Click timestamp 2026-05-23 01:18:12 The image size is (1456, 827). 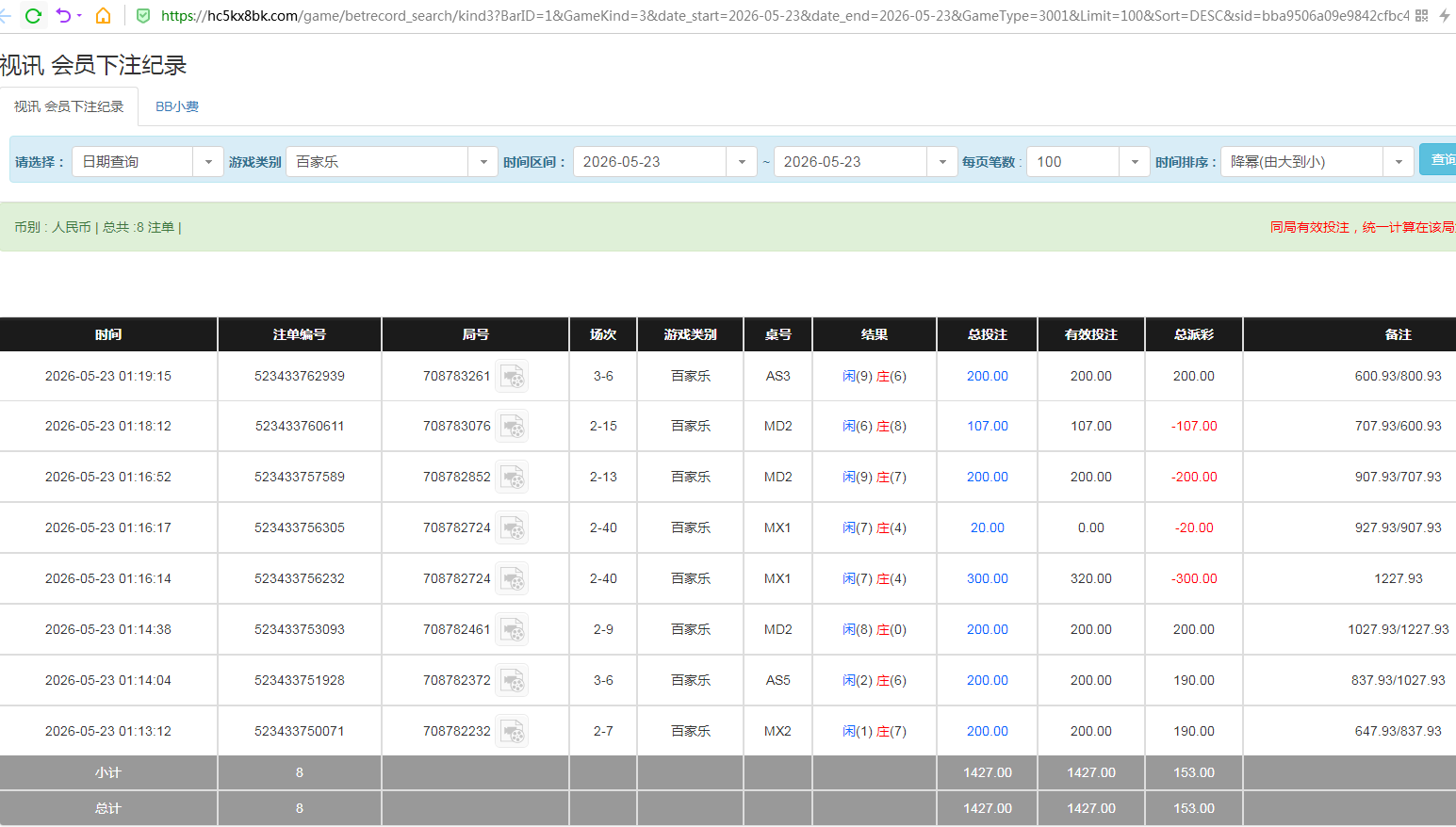pyautogui.click(x=108, y=427)
